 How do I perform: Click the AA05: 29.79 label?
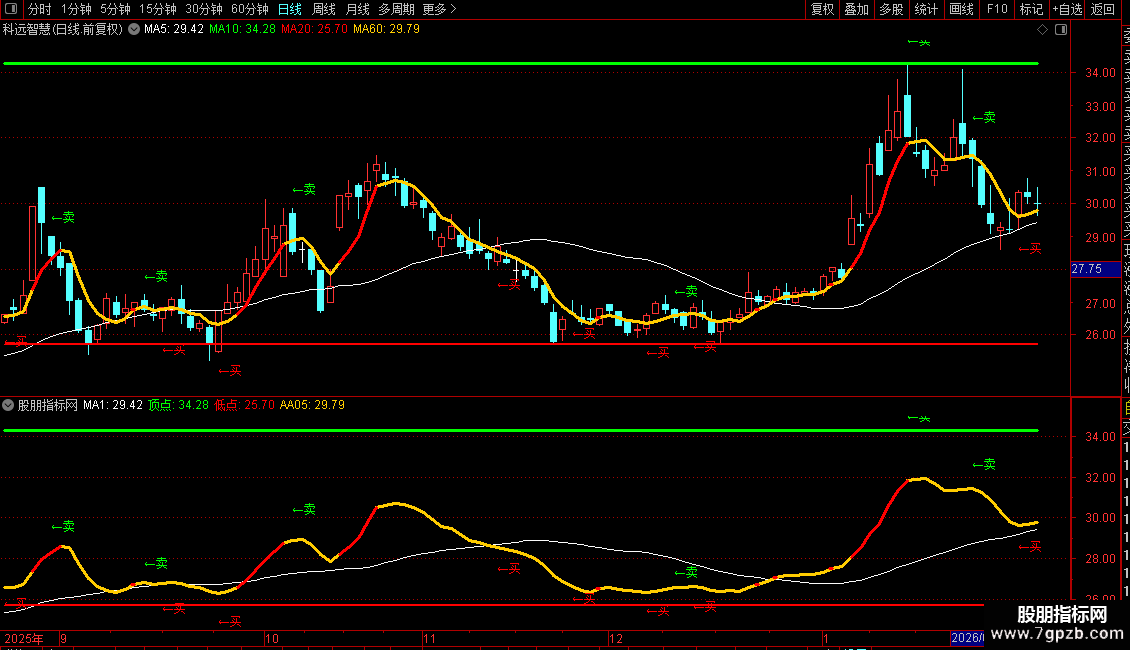[312, 405]
